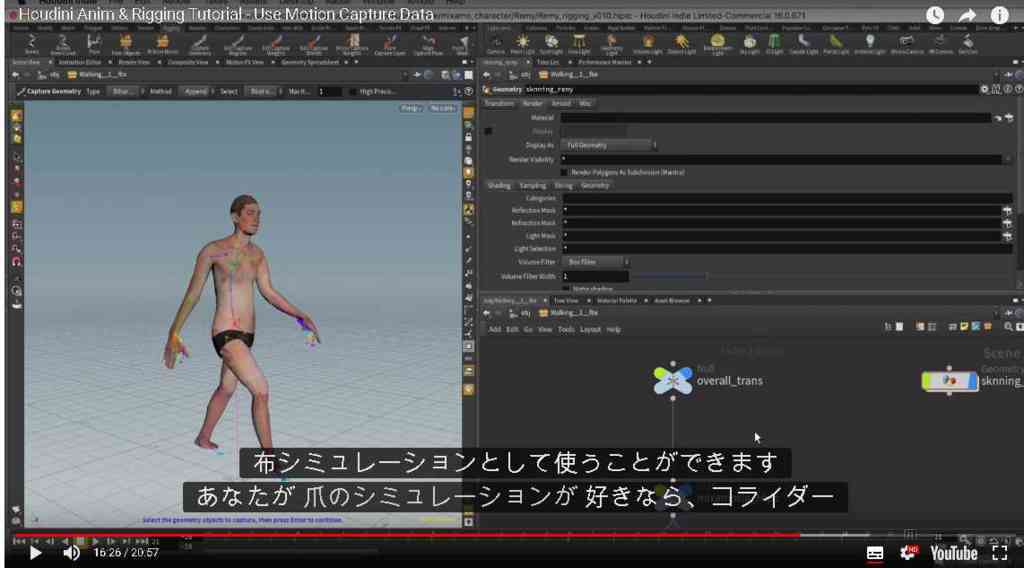Select the skinning geometry node
1024x568 pixels.
pyautogui.click(x=950, y=381)
